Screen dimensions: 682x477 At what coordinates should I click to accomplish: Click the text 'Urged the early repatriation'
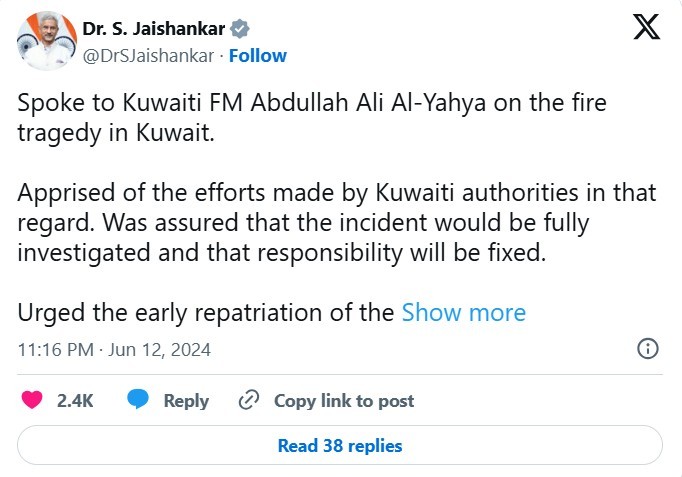(206, 312)
